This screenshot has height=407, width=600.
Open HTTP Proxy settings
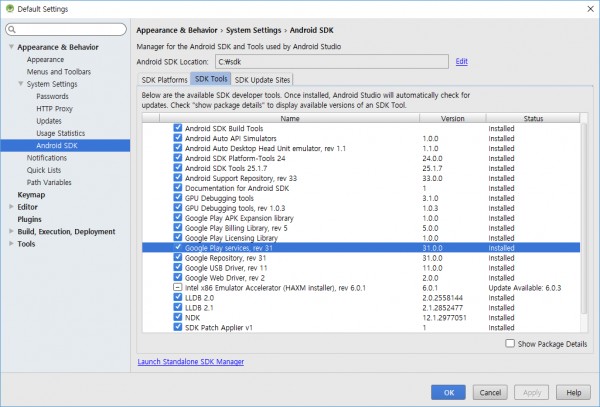click(54, 109)
